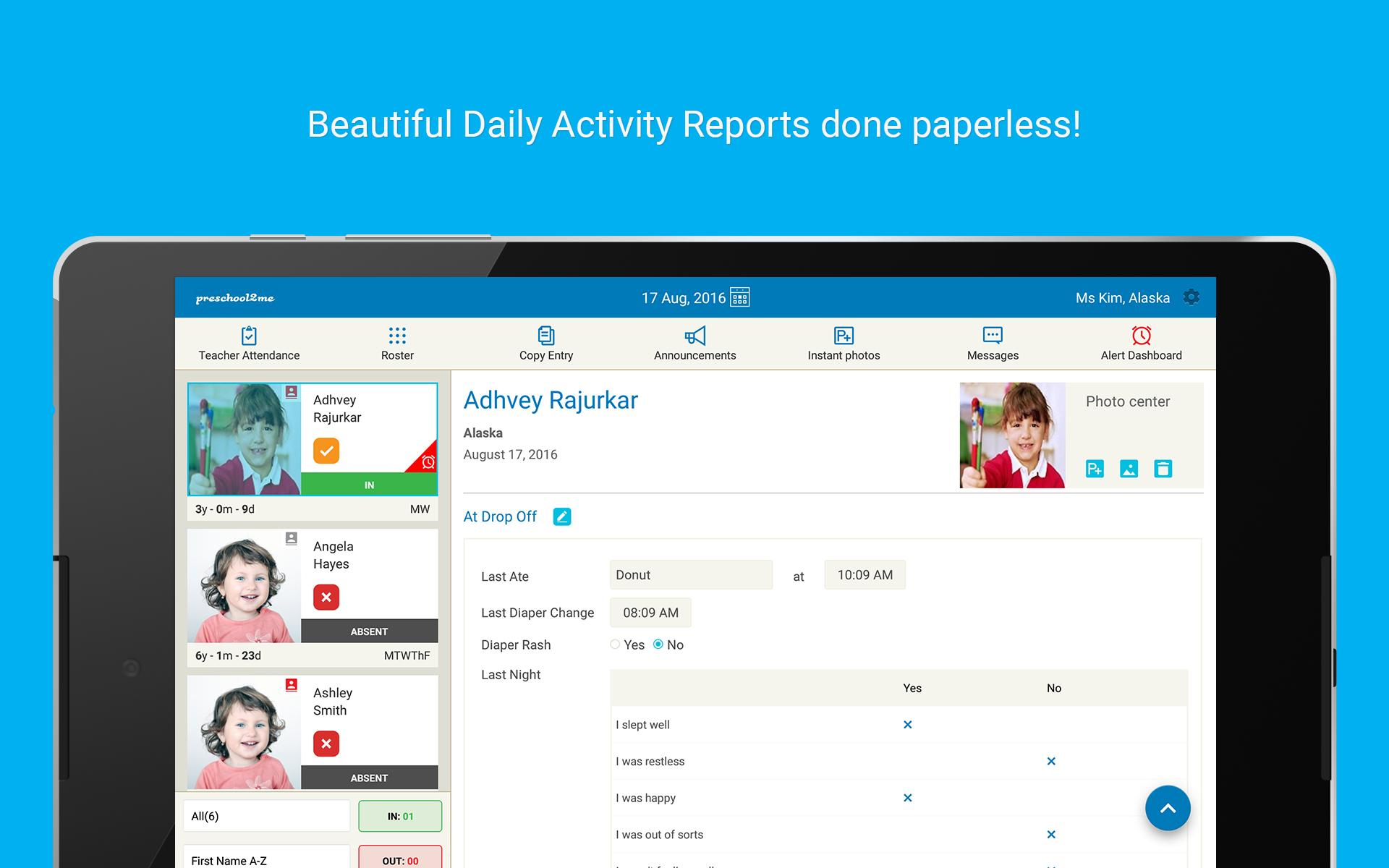Image resolution: width=1389 pixels, height=868 pixels.
Task: Click 3y - 0m - 9d age text
Action: pyautogui.click(x=225, y=509)
